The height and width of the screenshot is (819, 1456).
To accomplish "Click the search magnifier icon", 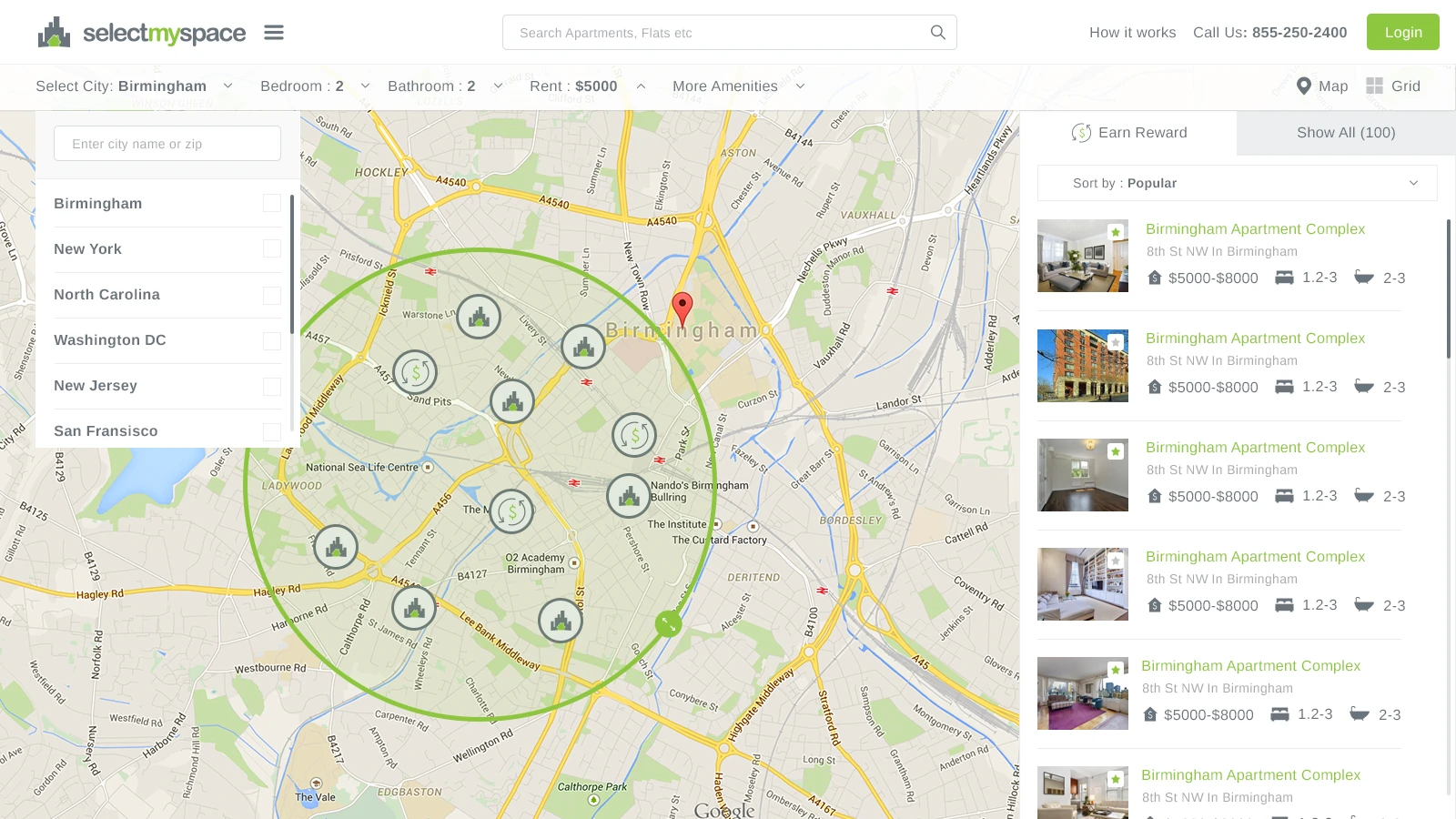I will pos(938,33).
